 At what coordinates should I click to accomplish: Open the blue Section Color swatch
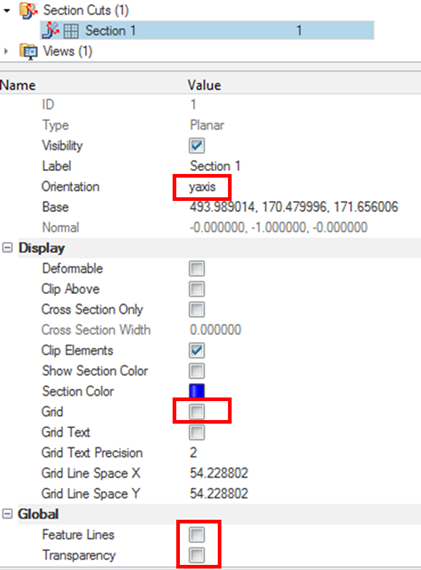click(x=197, y=391)
